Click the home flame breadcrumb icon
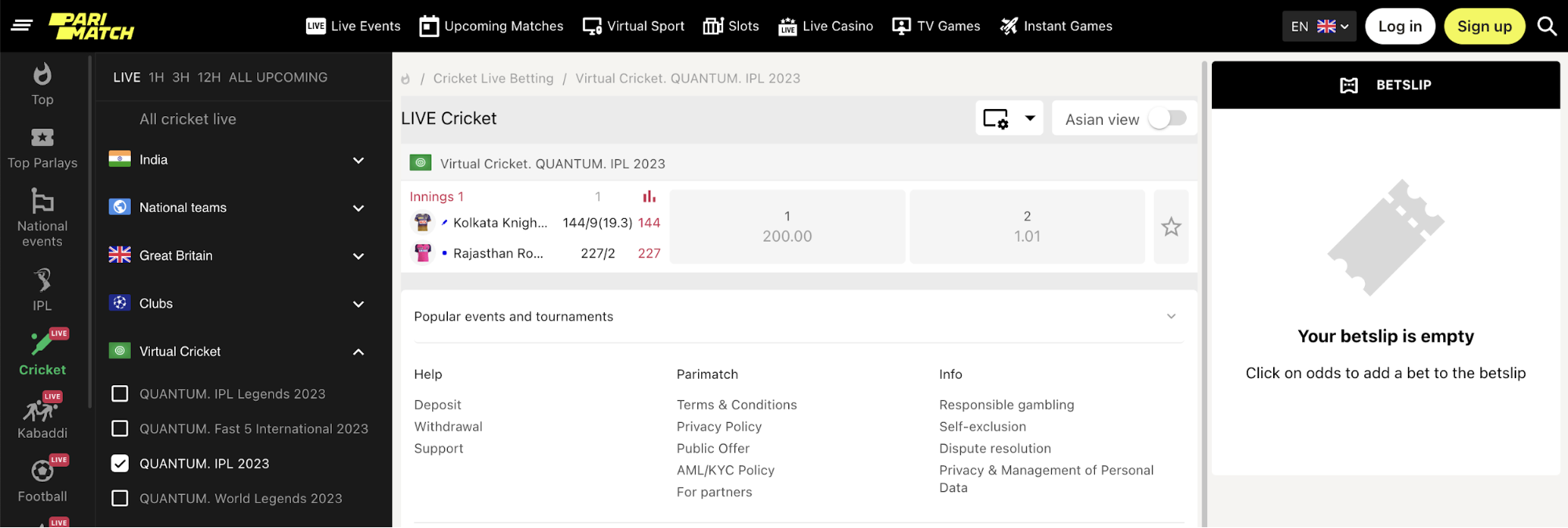 tap(406, 78)
